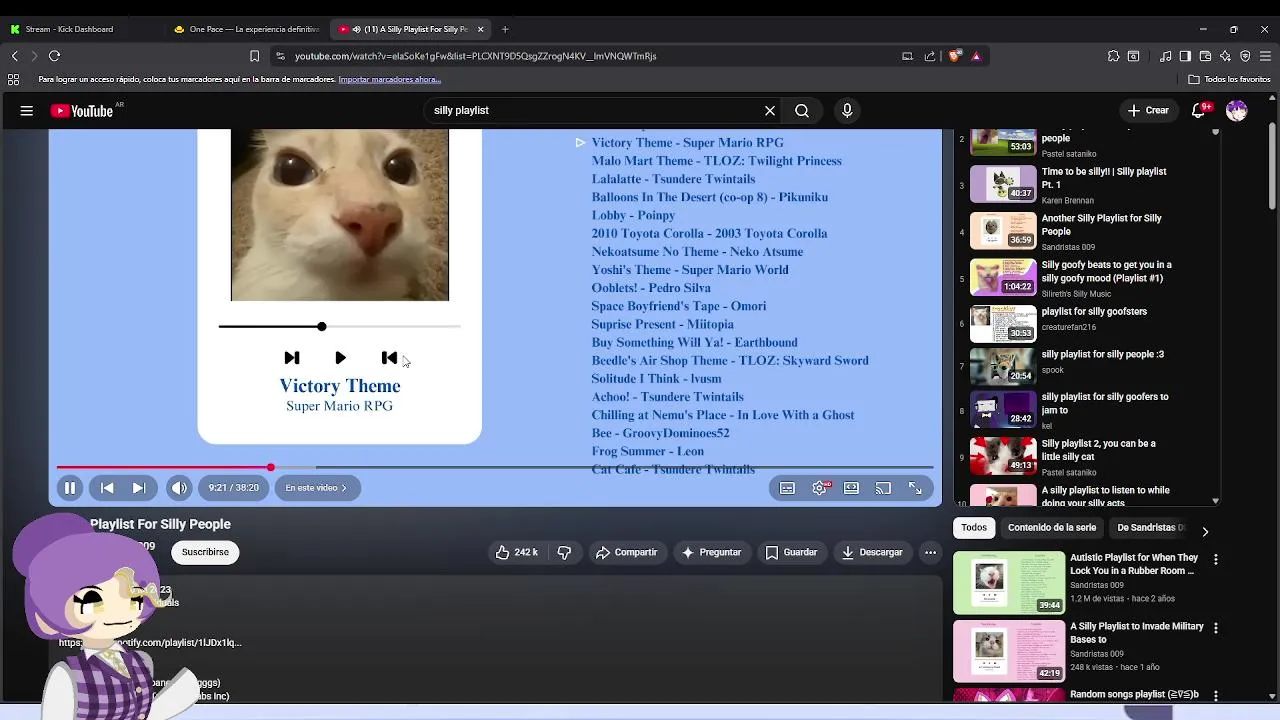Image resolution: width=1280 pixels, height=720 pixels.
Task: Start voice search with the microphone
Action: click(x=847, y=111)
